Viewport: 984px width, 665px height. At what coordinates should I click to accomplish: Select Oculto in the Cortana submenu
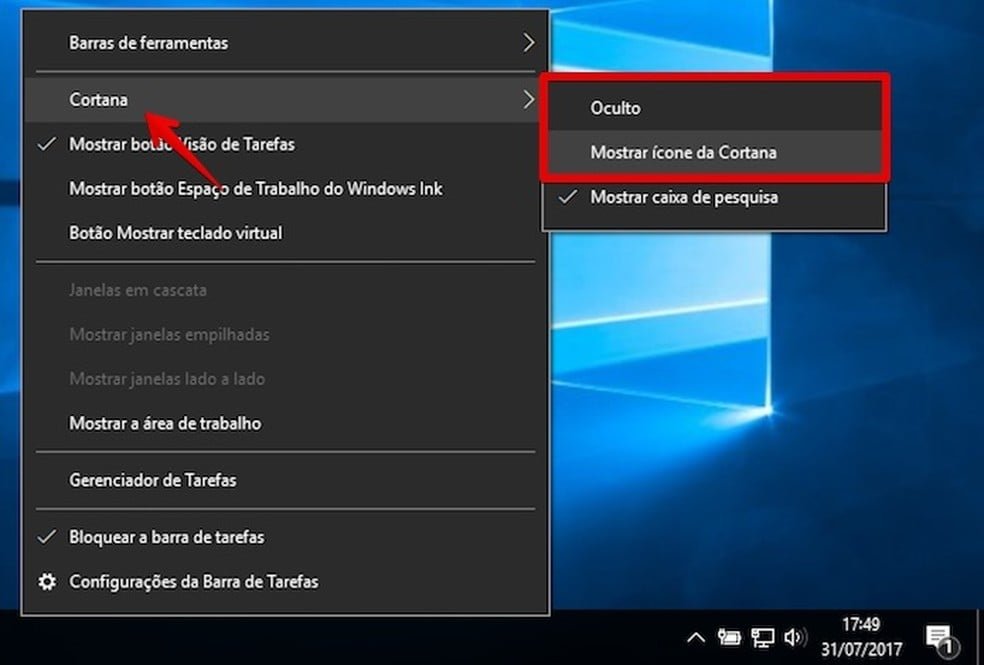[x=613, y=107]
